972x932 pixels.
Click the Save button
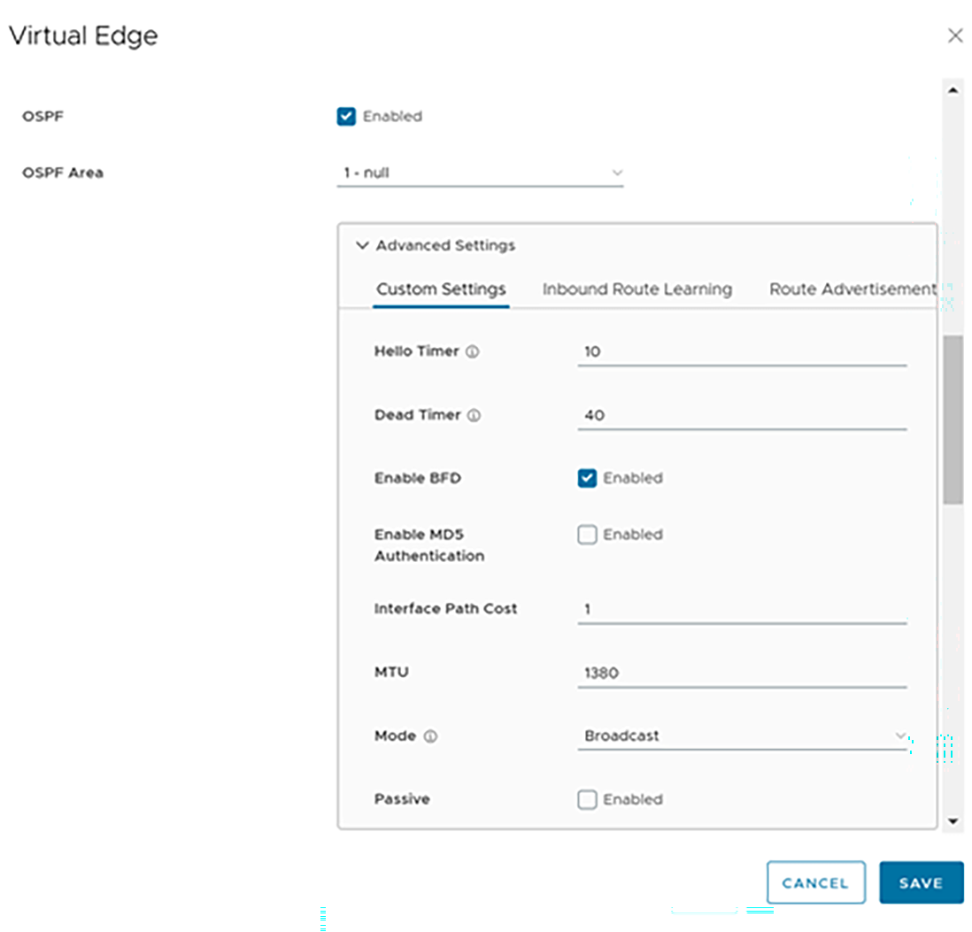pos(921,882)
